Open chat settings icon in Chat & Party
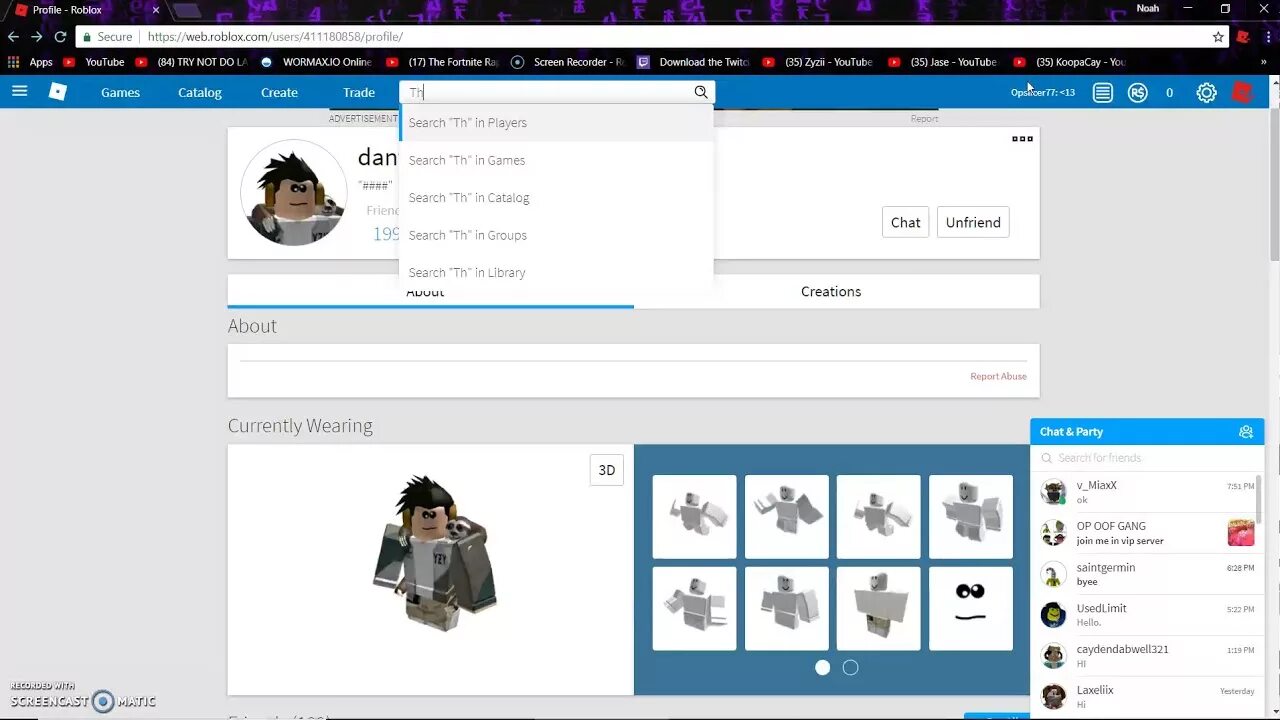Image resolution: width=1280 pixels, height=720 pixels. tap(1246, 432)
